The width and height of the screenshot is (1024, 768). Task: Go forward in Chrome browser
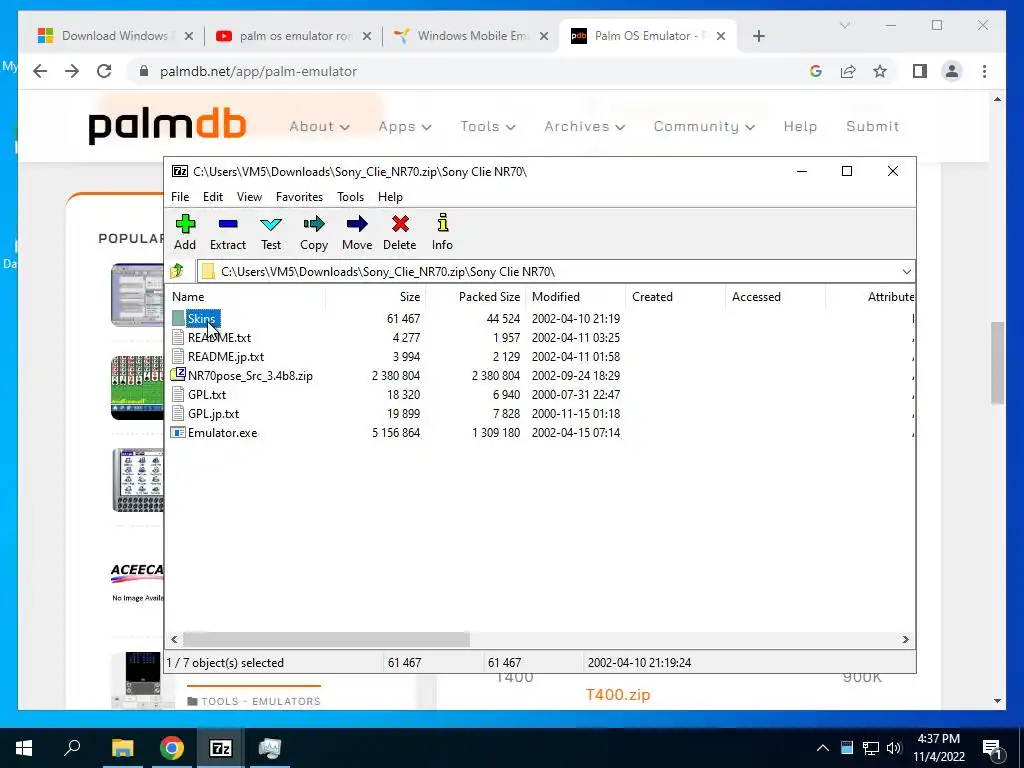click(x=72, y=71)
